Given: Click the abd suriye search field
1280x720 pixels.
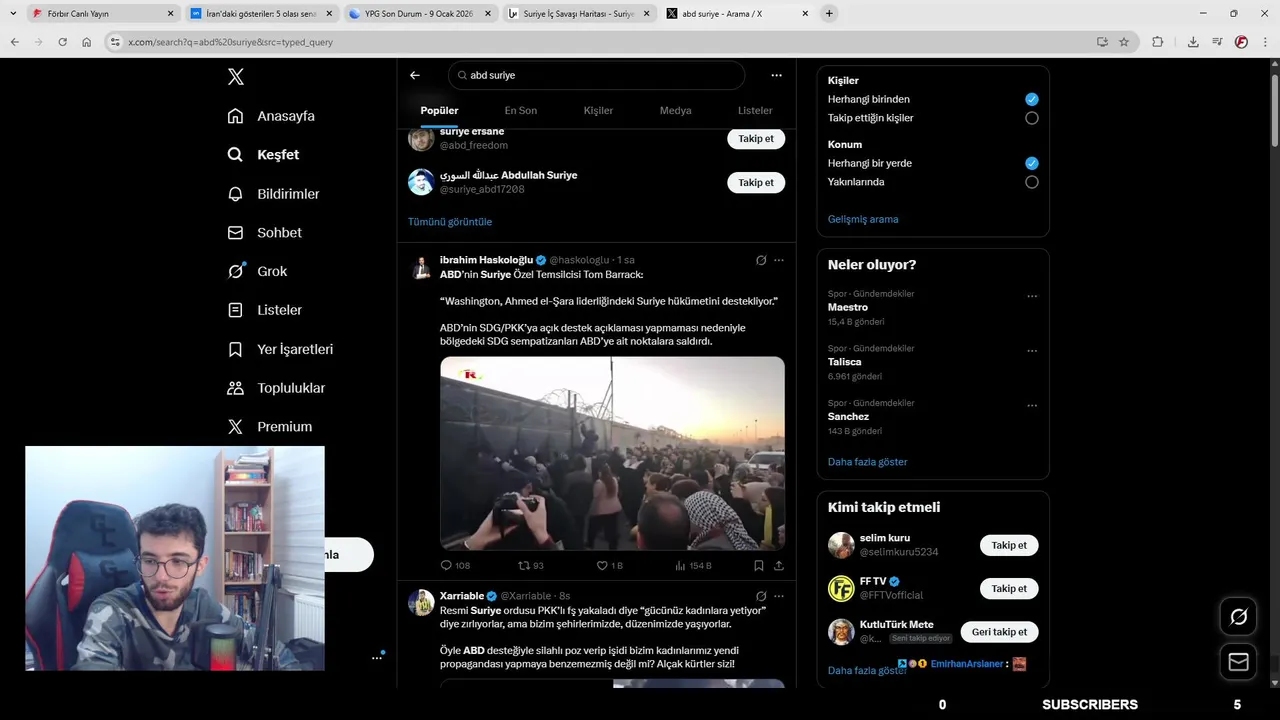Looking at the screenshot, I should (597, 75).
